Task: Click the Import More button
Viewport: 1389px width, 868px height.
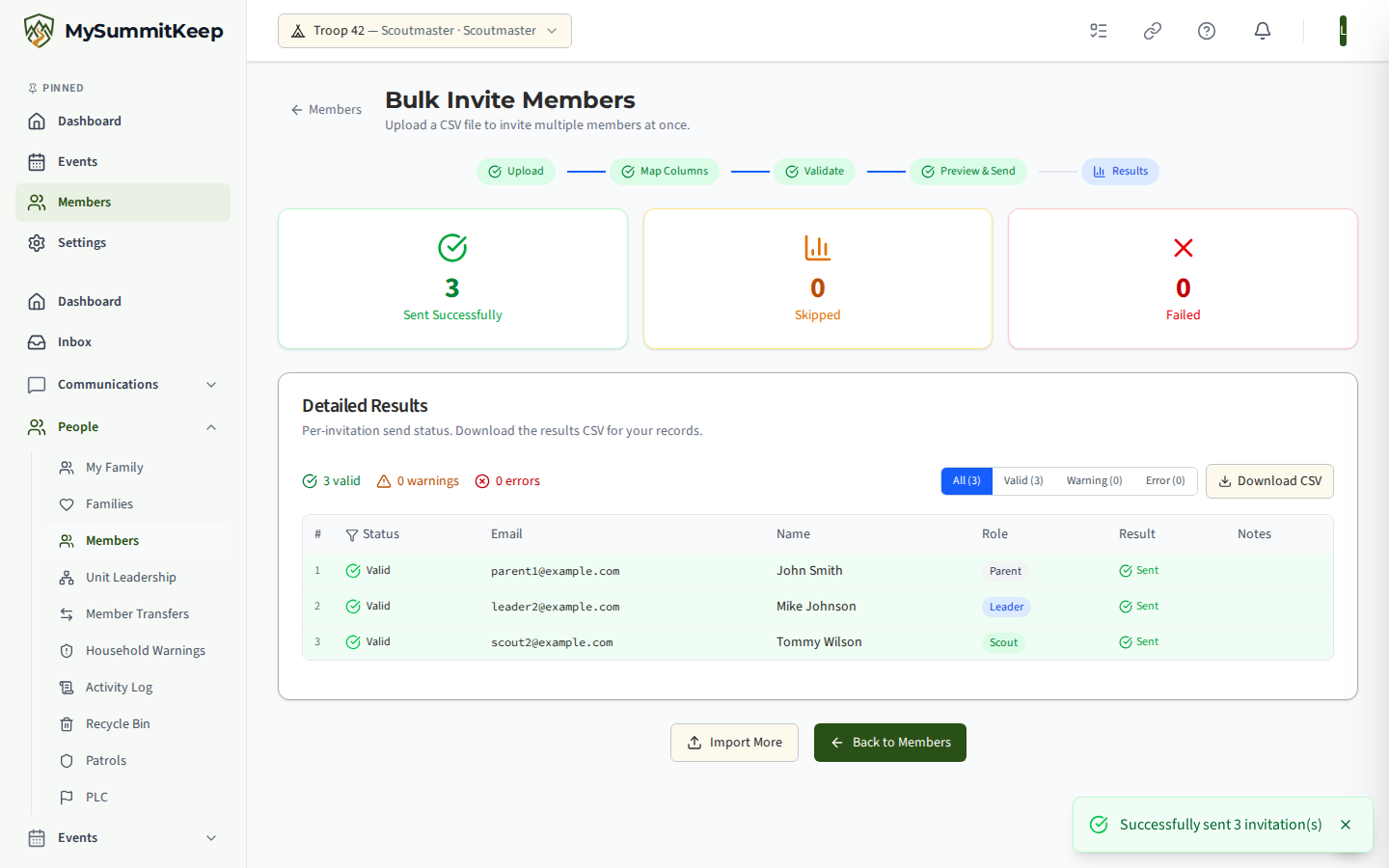Action: click(734, 743)
